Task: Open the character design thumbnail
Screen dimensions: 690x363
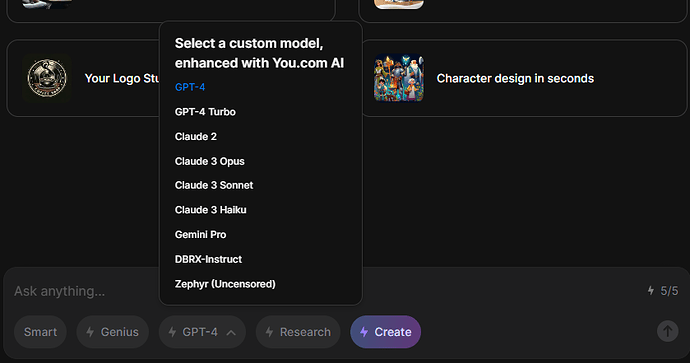Action: [399, 78]
